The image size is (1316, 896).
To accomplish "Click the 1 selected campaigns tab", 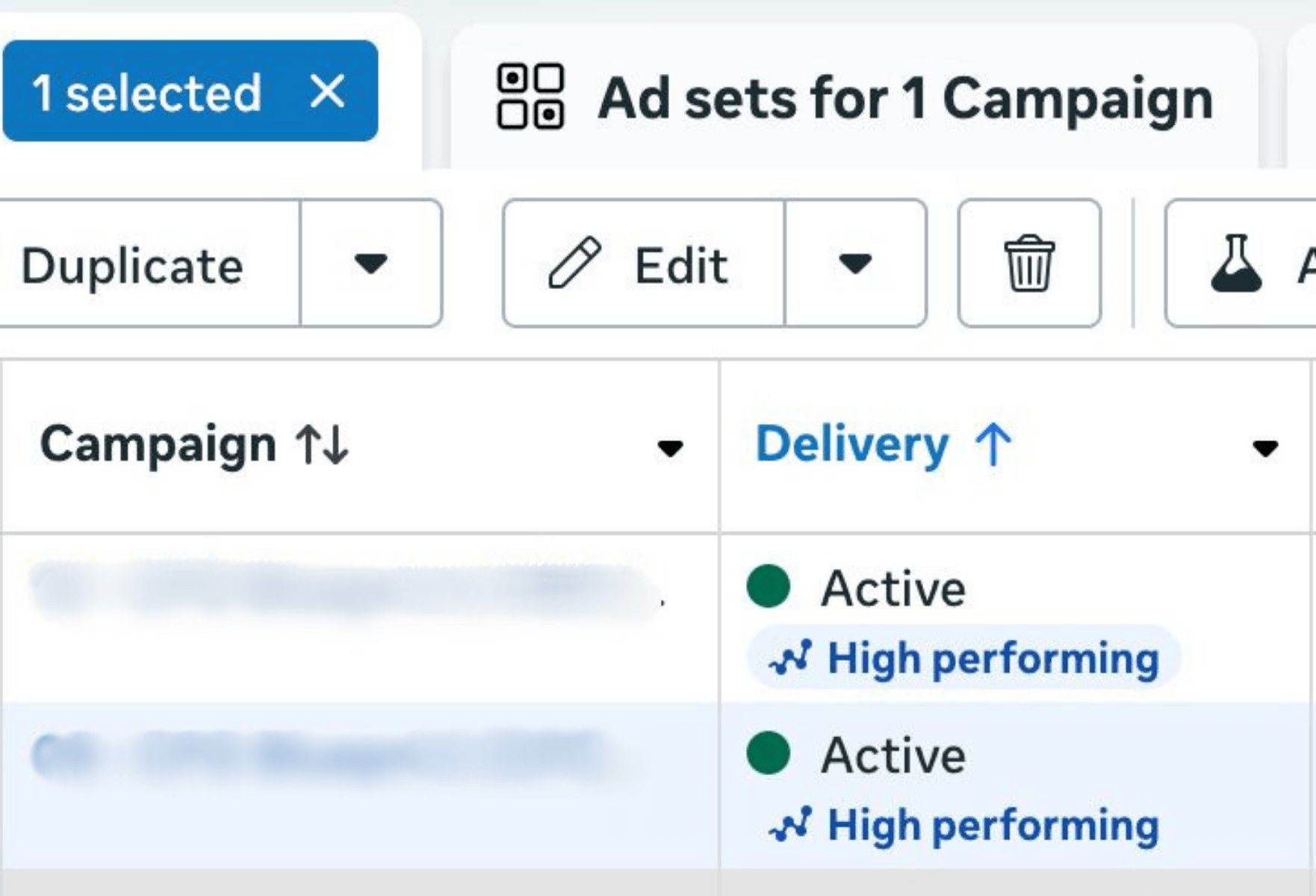I will [146, 93].
